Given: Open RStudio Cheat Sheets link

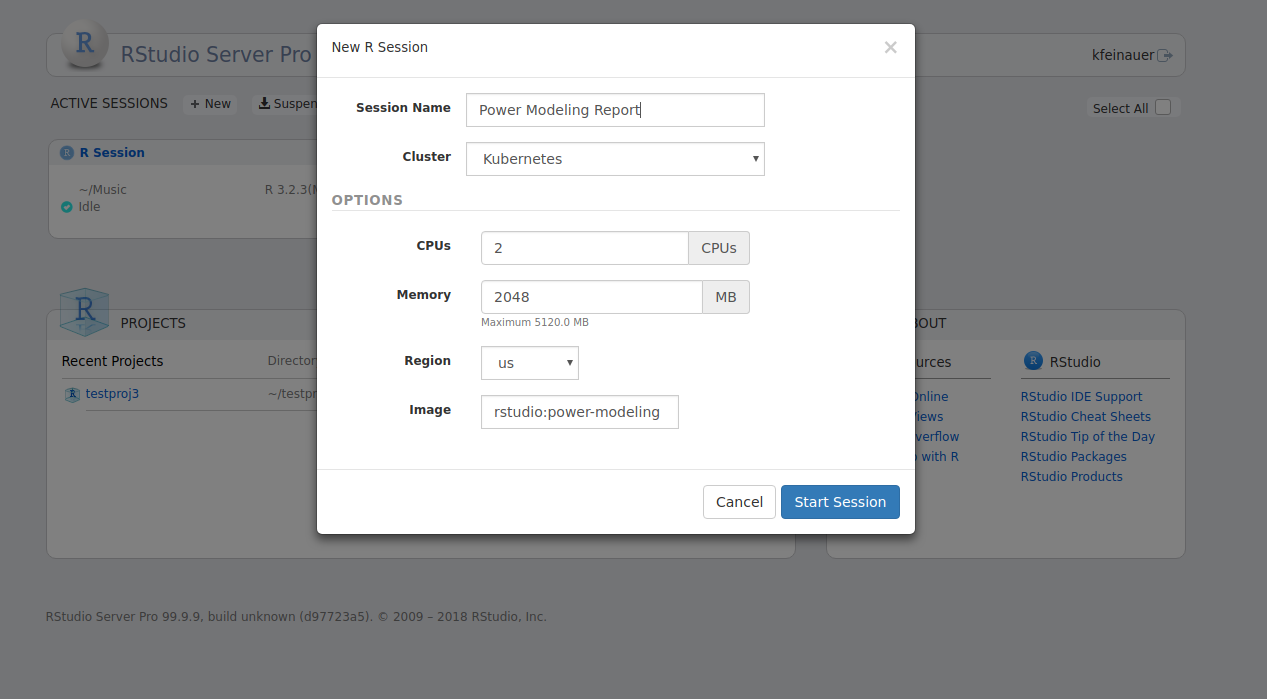Looking at the screenshot, I should pyautogui.click(x=1085, y=417).
